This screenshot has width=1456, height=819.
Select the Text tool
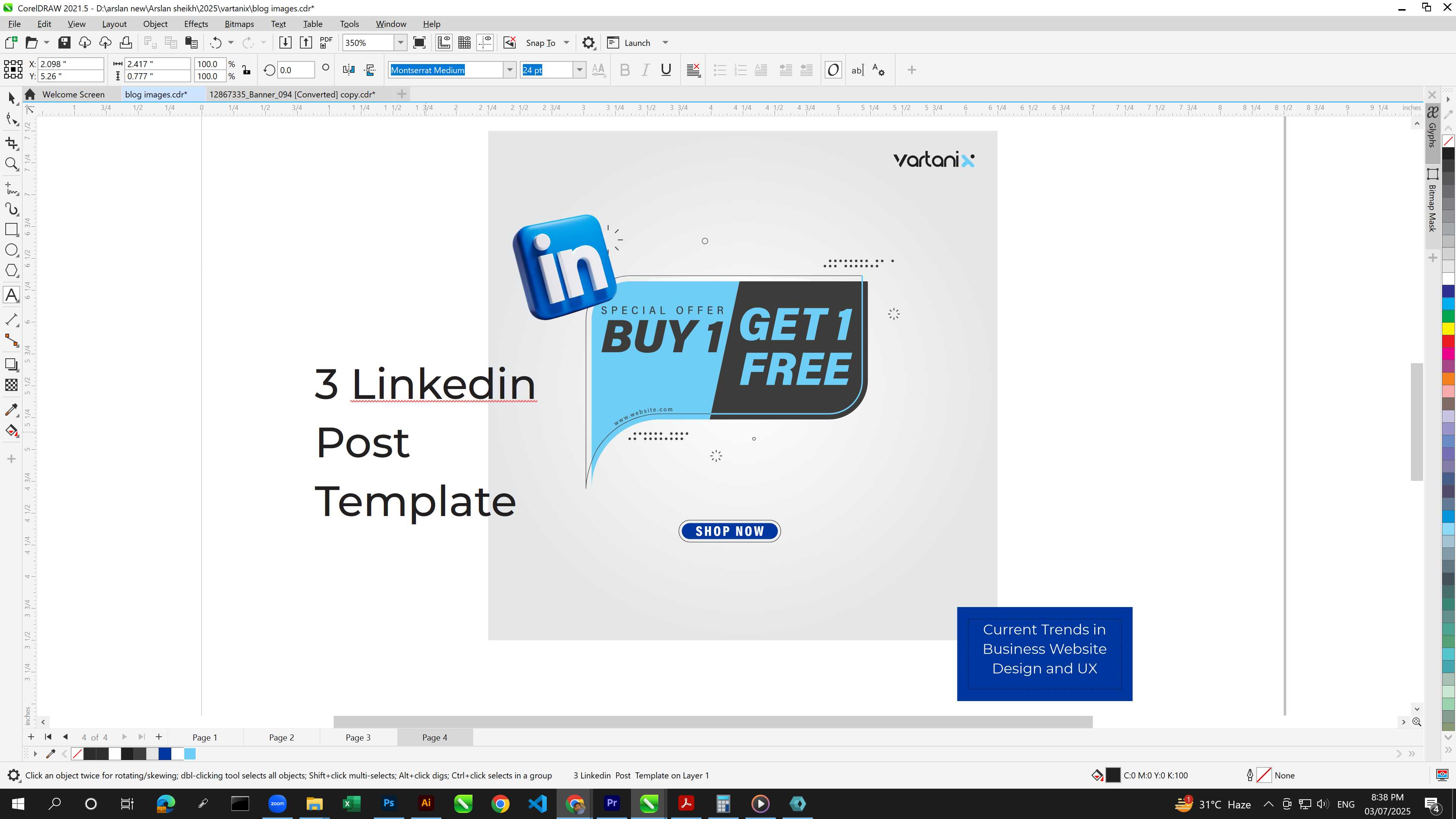click(11, 295)
